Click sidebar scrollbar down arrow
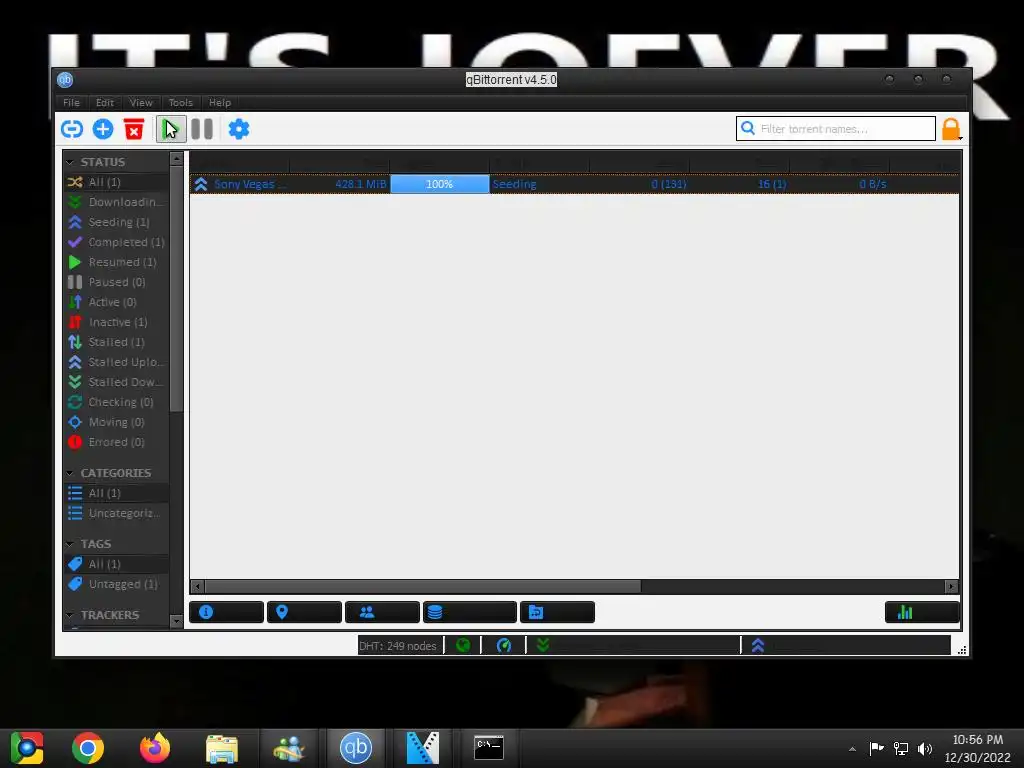The width and height of the screenshot is (1024, 768). coord(176,621)
